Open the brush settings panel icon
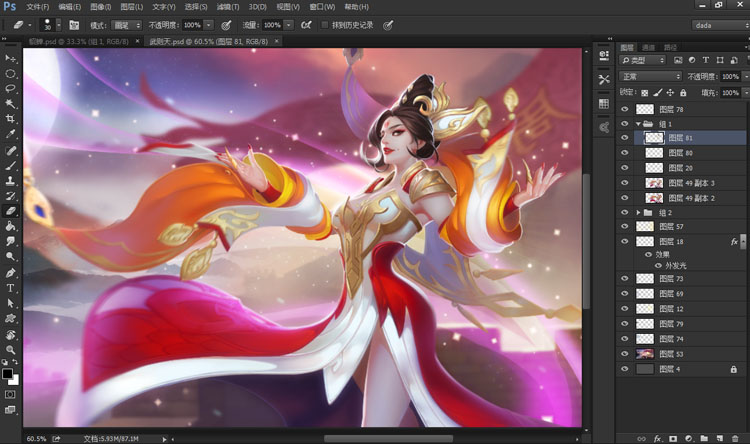This screenshot has height=444, width=750. tap(74, 25)
